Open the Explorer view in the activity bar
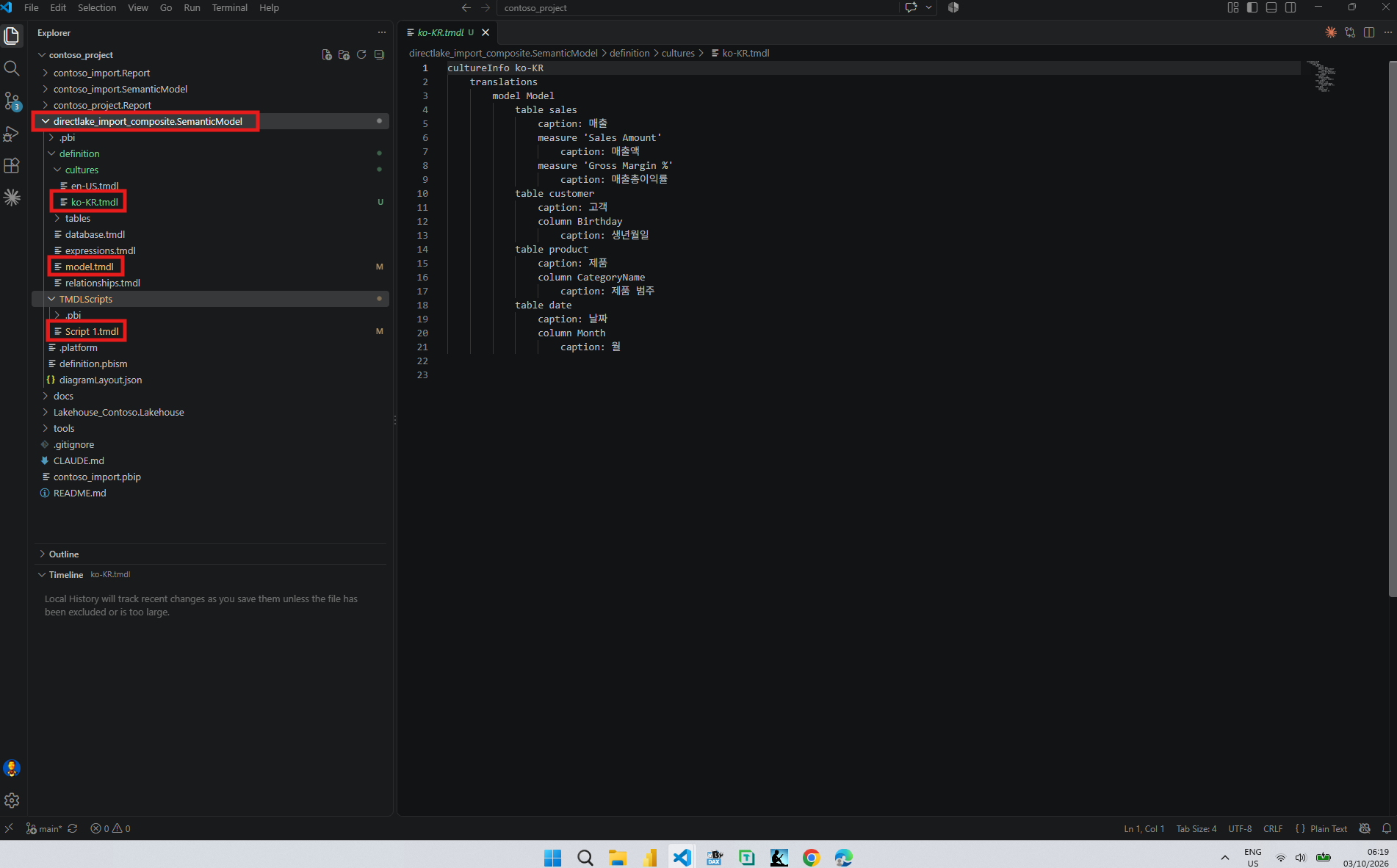The height and width of the screenshot is (868, 1397). (x=12, y=35)
